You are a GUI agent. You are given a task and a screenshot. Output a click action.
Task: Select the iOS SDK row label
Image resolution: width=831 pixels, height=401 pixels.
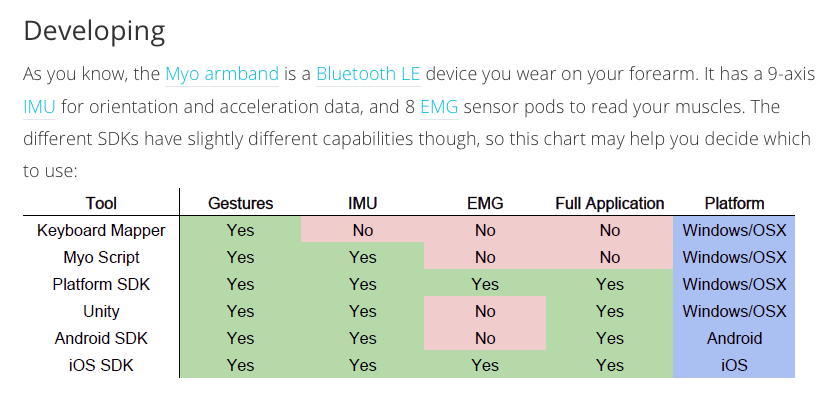[101, 365]
